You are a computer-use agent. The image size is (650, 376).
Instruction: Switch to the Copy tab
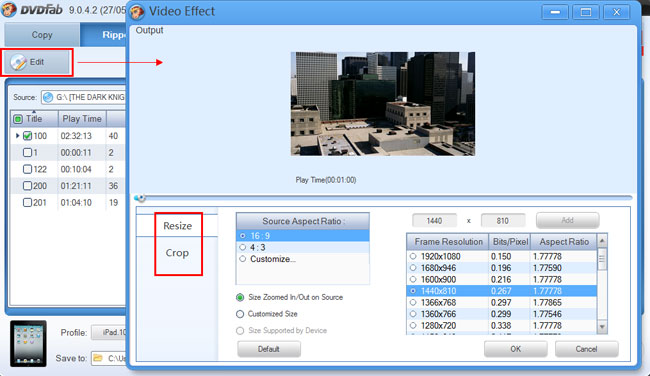[42, 35]
